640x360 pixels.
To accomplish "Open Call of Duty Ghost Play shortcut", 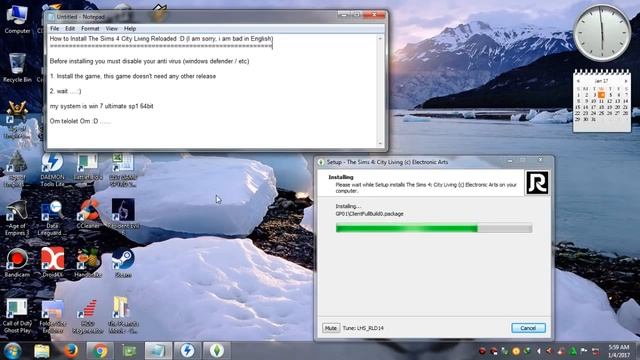I will coord(17,316).
